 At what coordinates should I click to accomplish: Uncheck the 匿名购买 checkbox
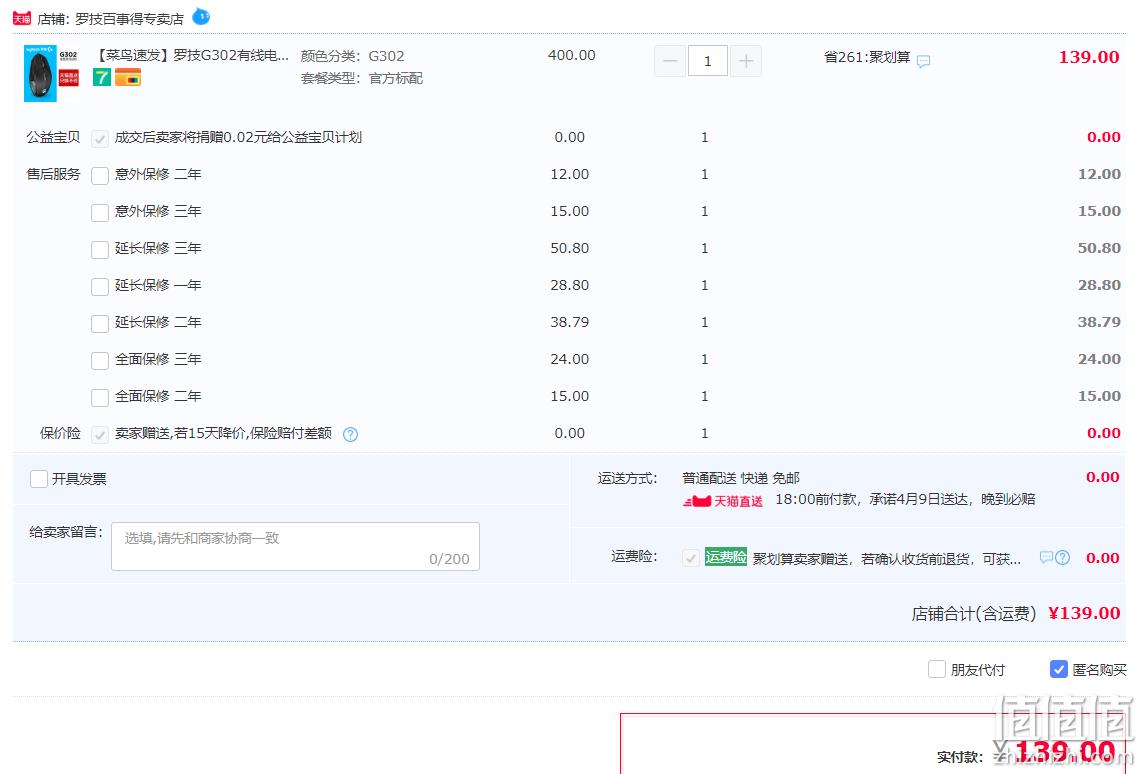click(1058, 669)
